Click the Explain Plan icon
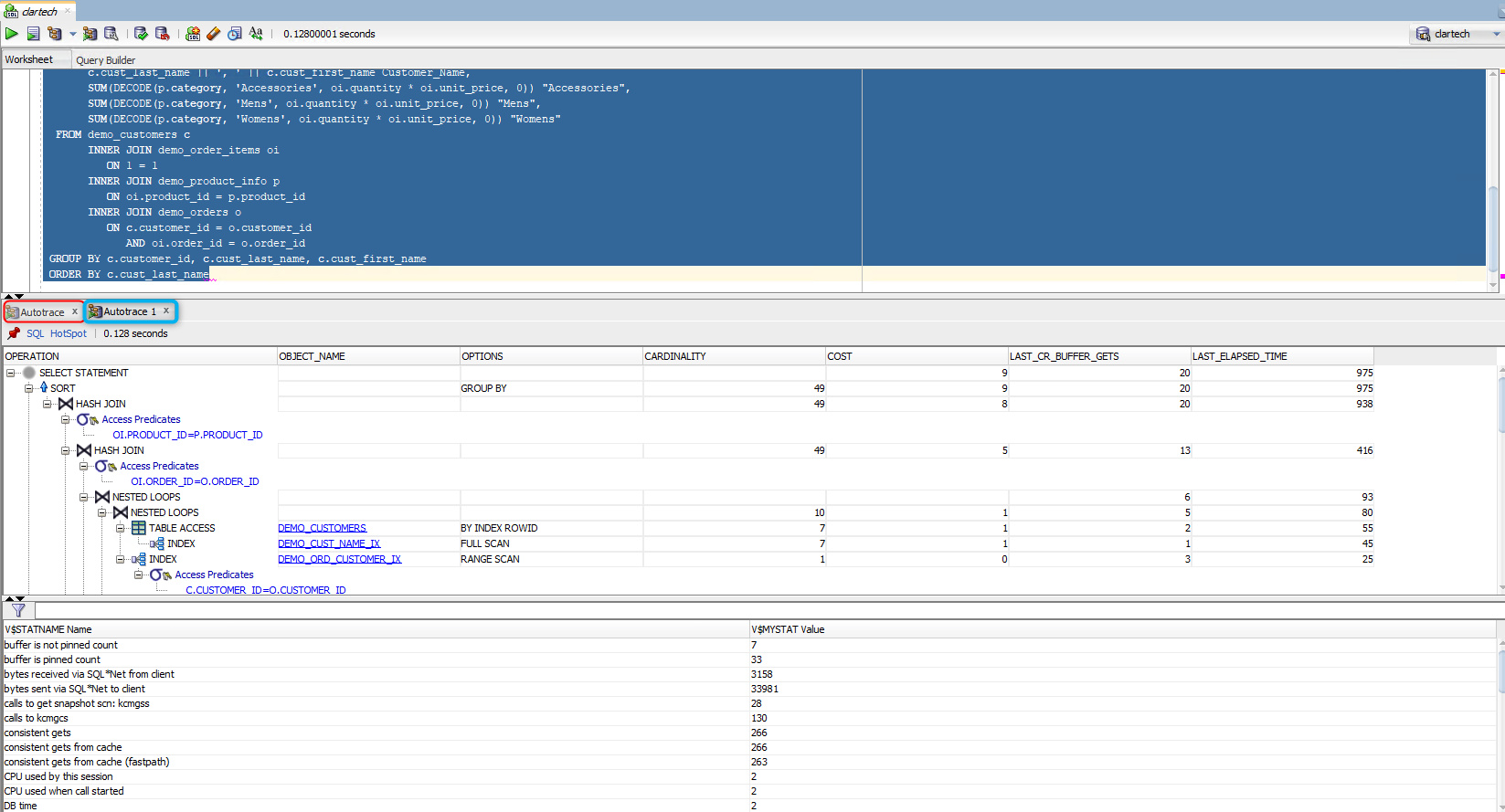This screenshot has height=812, width=1505. click(55, 34)
